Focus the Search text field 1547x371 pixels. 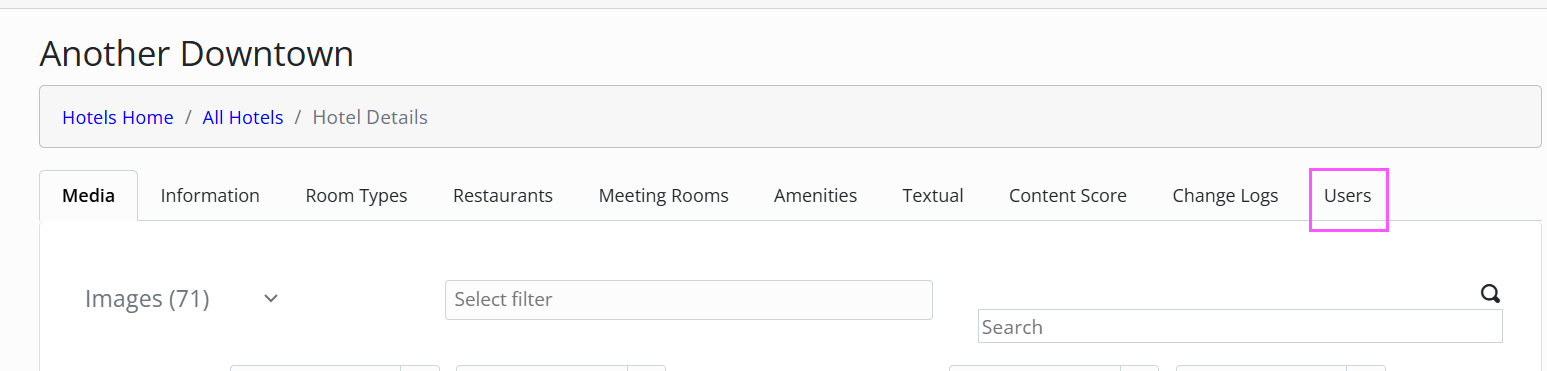pyautogui.click(x=1240, y=327)
